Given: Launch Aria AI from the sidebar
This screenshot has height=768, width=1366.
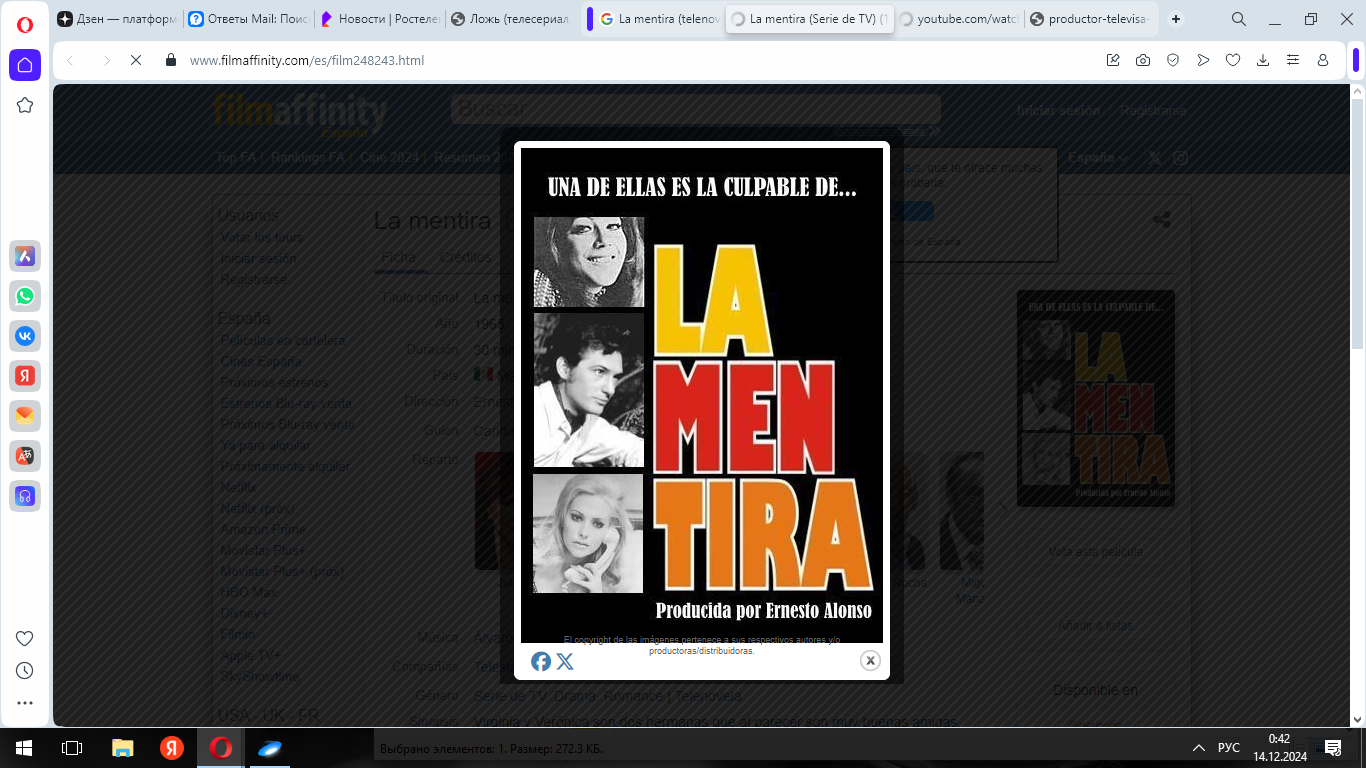Looking at the screenshot, I should (25, 256).
